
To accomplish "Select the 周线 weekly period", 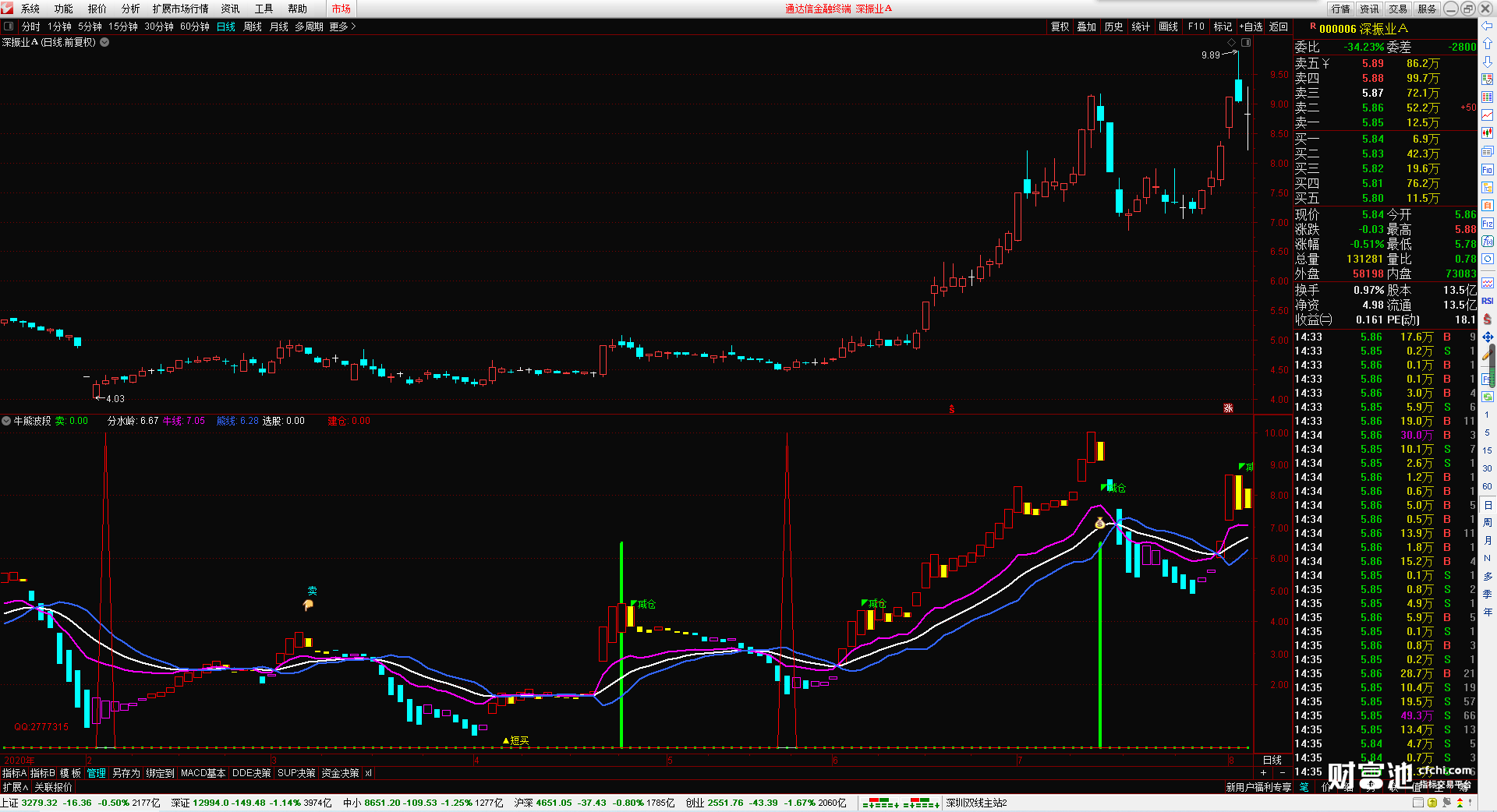I will 253,26.
